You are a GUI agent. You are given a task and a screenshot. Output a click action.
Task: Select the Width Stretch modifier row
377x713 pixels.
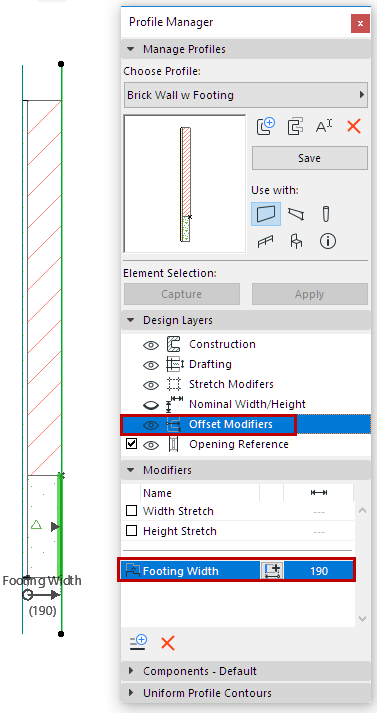[237, 511]
